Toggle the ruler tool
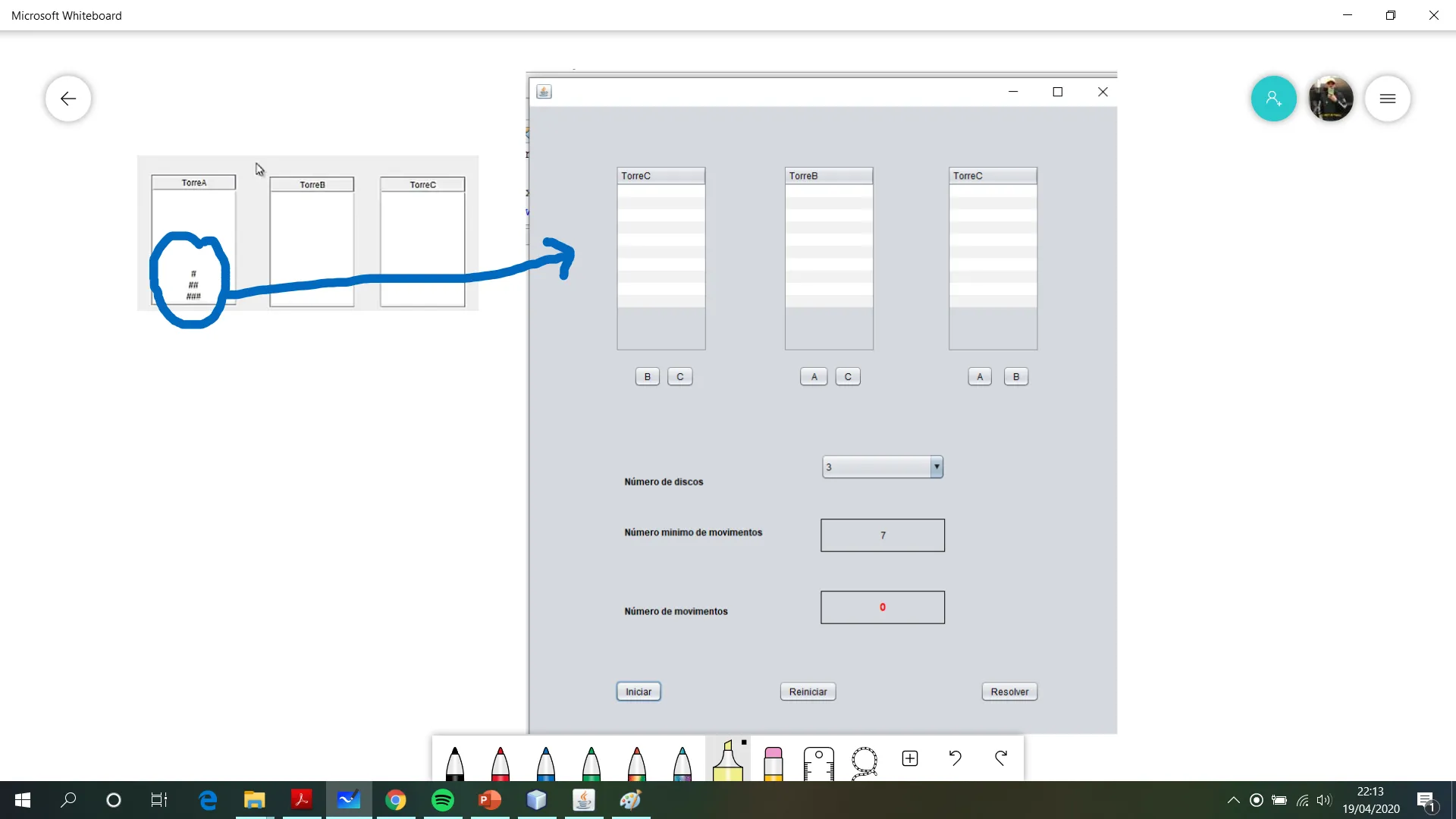Screen dimensions: 1456x819 [x=819, y=761]
